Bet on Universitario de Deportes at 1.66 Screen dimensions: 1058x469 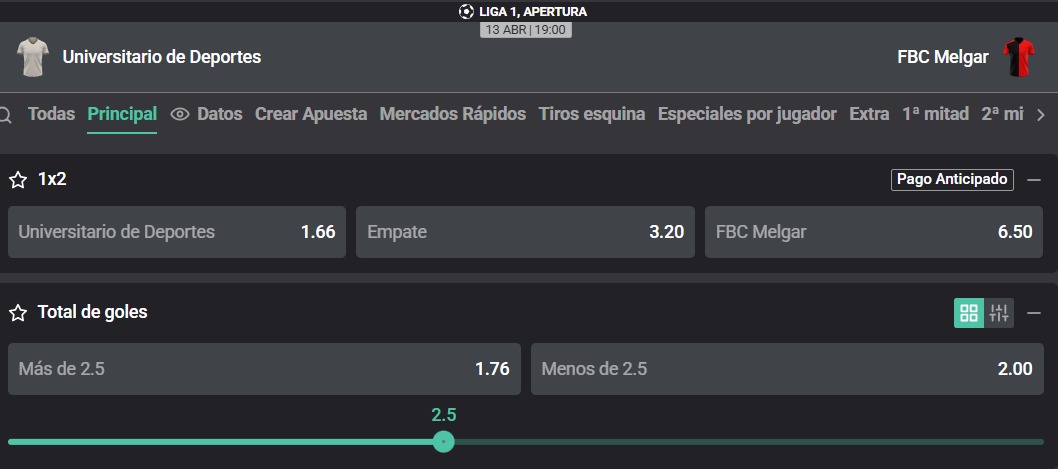coord(177,232)
